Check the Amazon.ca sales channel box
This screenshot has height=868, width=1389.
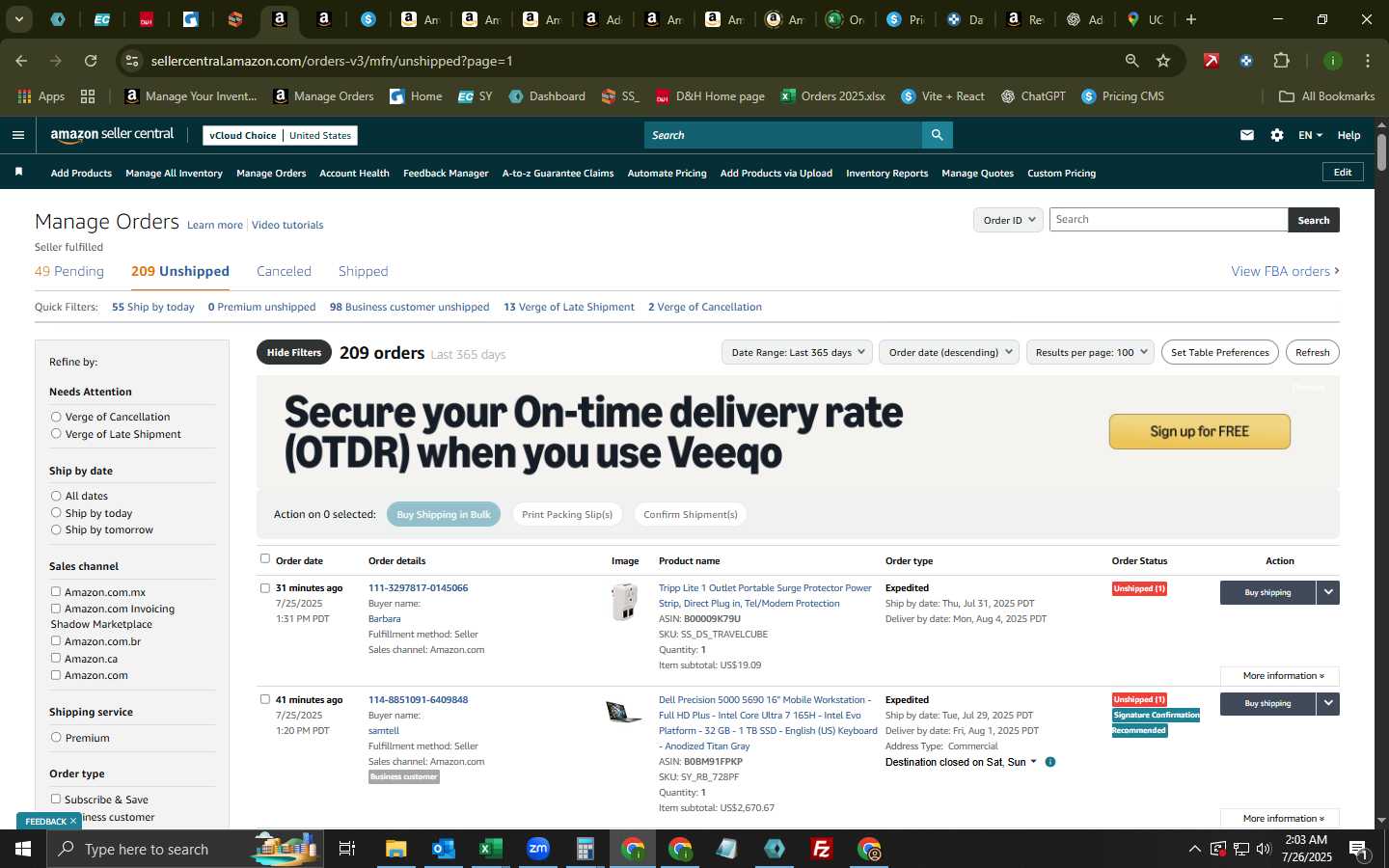(x=56, y=658)
